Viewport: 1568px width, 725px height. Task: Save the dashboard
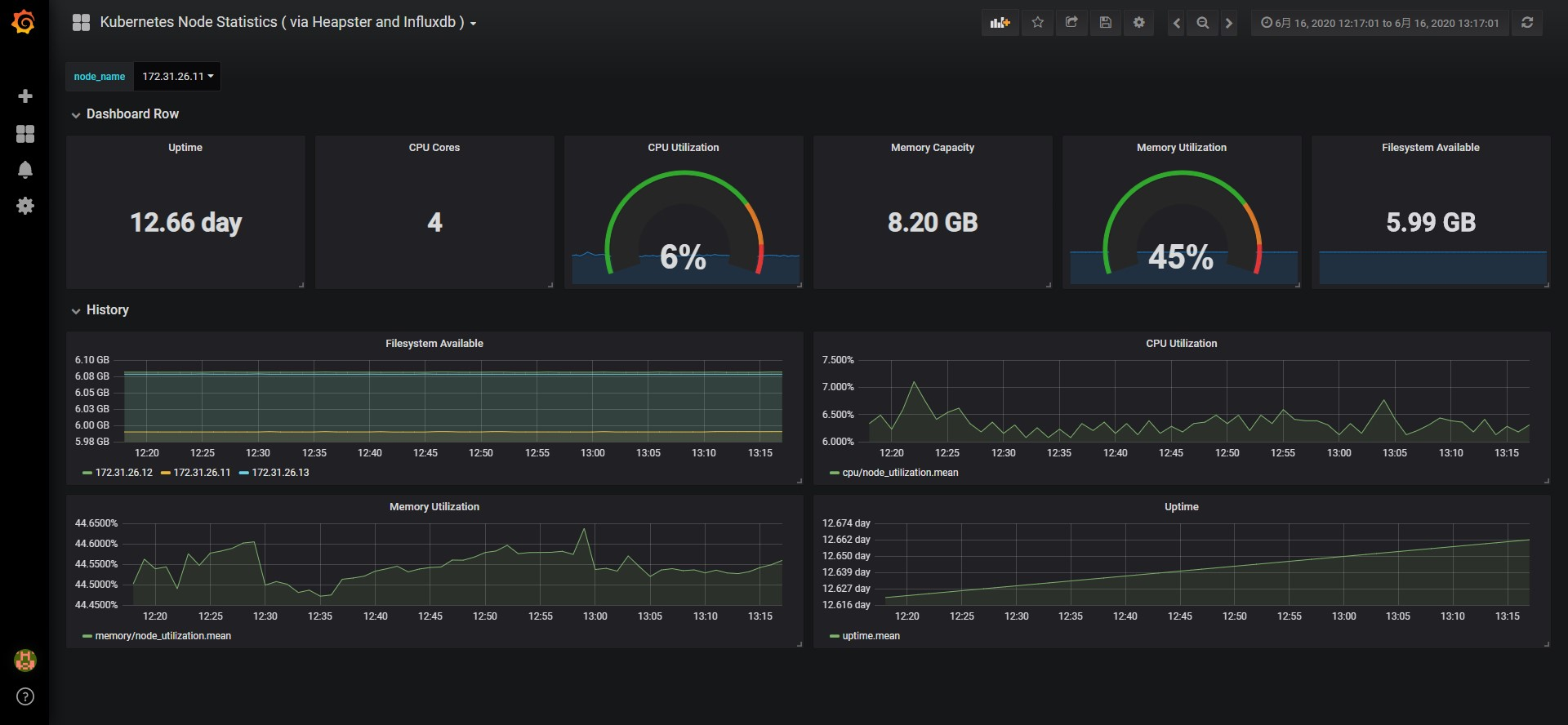pyautogui.click(x=1105, y=23)
